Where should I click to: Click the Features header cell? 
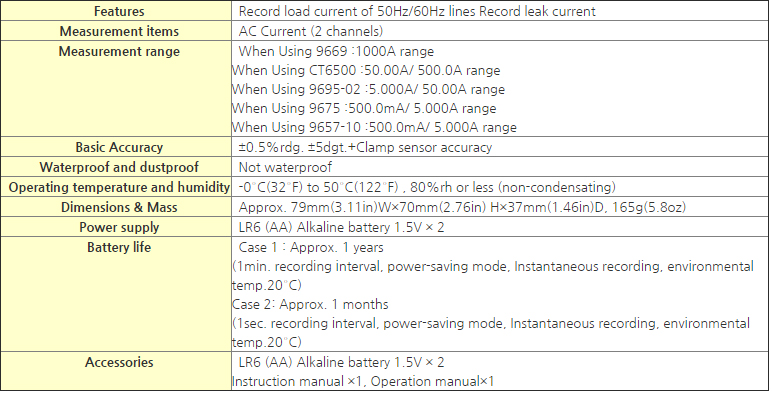[x=119, y=11]
